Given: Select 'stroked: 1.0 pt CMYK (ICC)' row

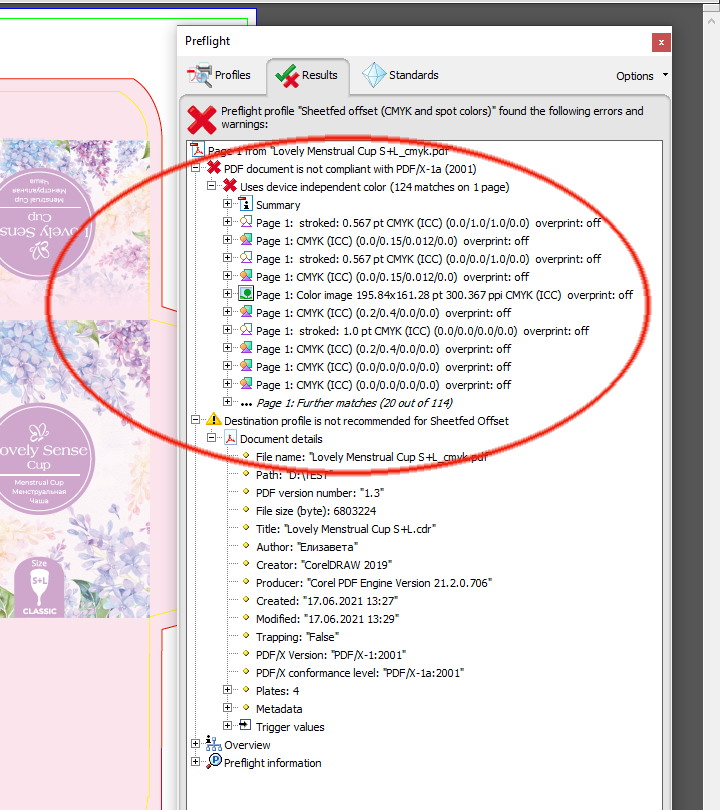Looking at the screenshot, I should pyautogui.click(x=422, y=331).
